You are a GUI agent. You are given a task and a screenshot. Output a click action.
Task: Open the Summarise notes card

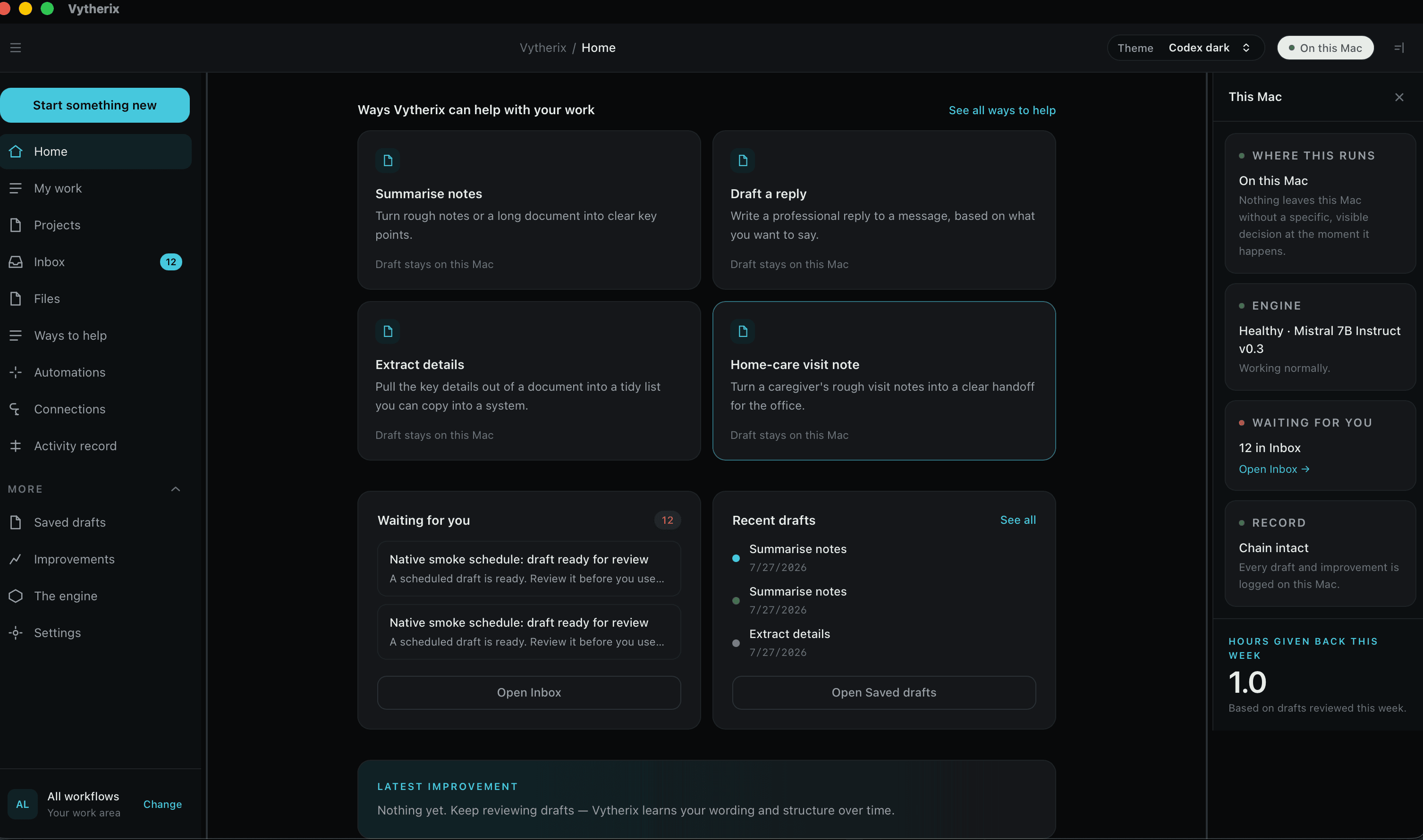[x=529, y=210]
